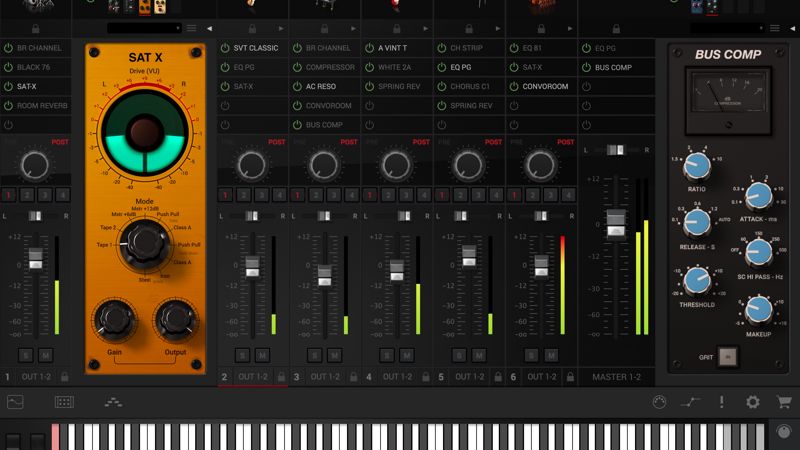Mute channel 1 with the M button
This screenshot has height=450, width=800.
(45, 356)
